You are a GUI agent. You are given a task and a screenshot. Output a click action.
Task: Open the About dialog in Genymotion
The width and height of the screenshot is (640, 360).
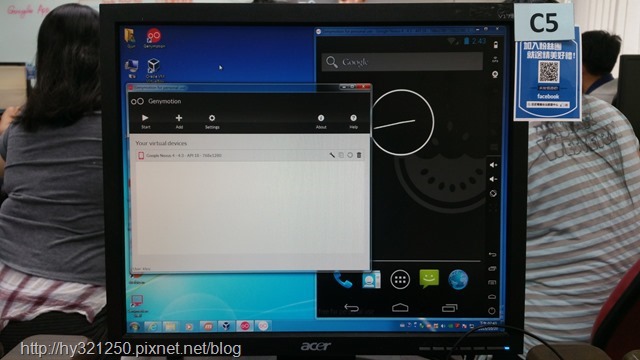pos(321,121)
